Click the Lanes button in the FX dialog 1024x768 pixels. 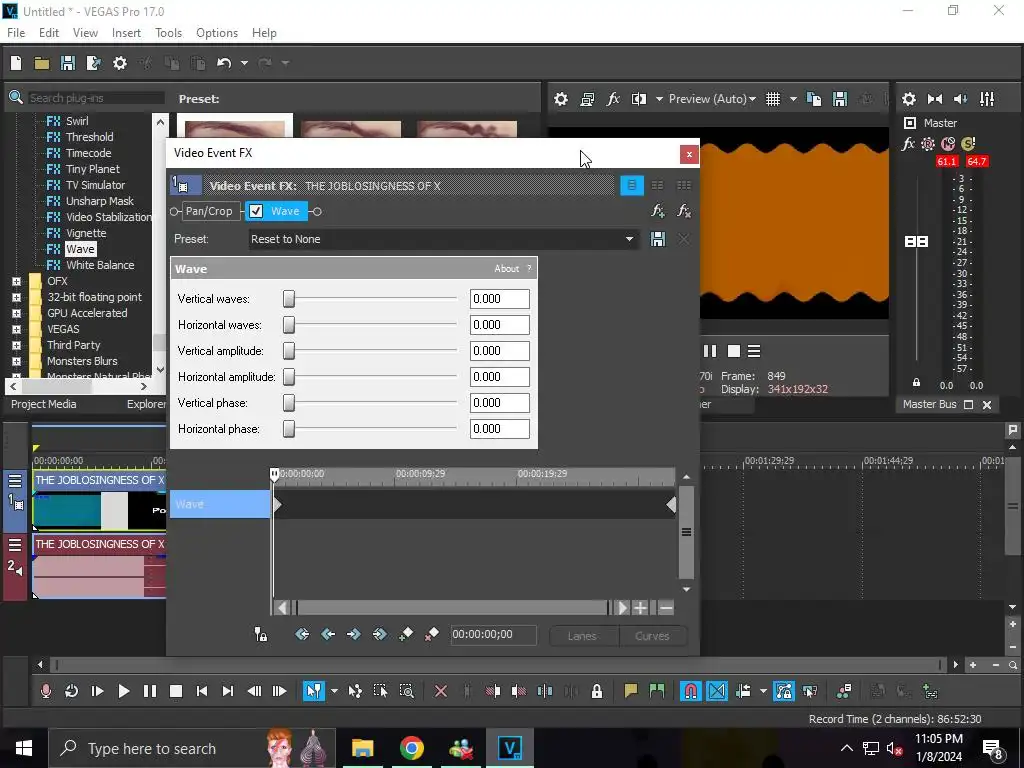582,635
